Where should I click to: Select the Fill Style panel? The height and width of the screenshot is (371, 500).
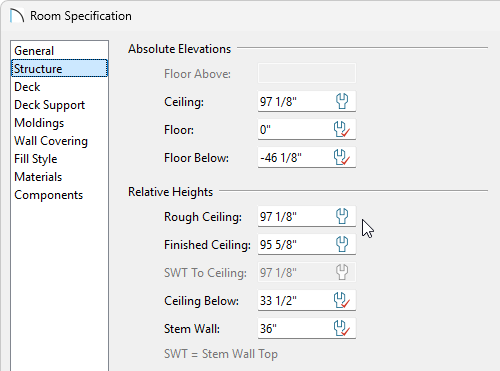59,159
